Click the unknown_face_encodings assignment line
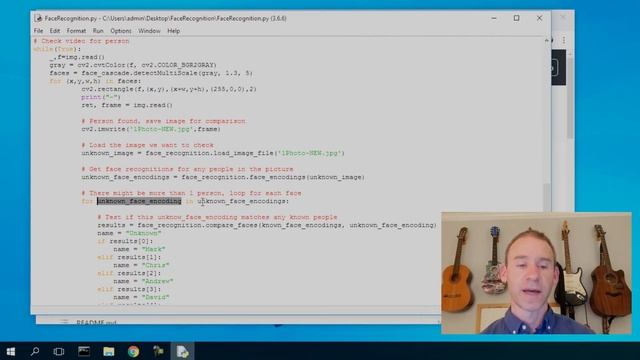 click(223, 177)
